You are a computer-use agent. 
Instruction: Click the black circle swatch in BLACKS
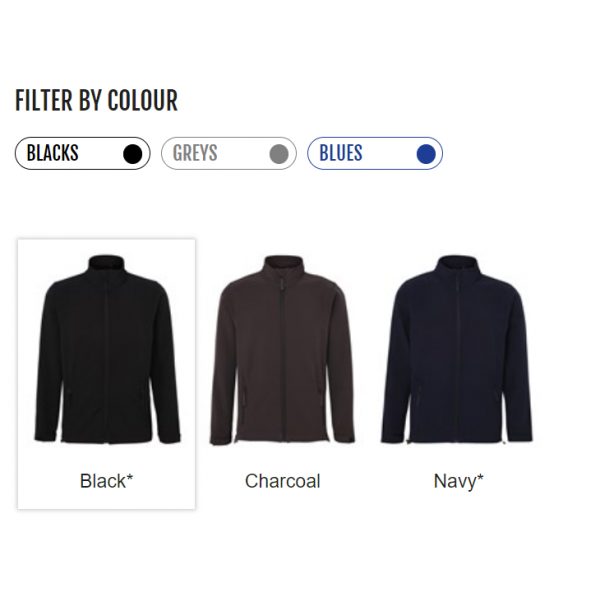[x=133, y=154]
